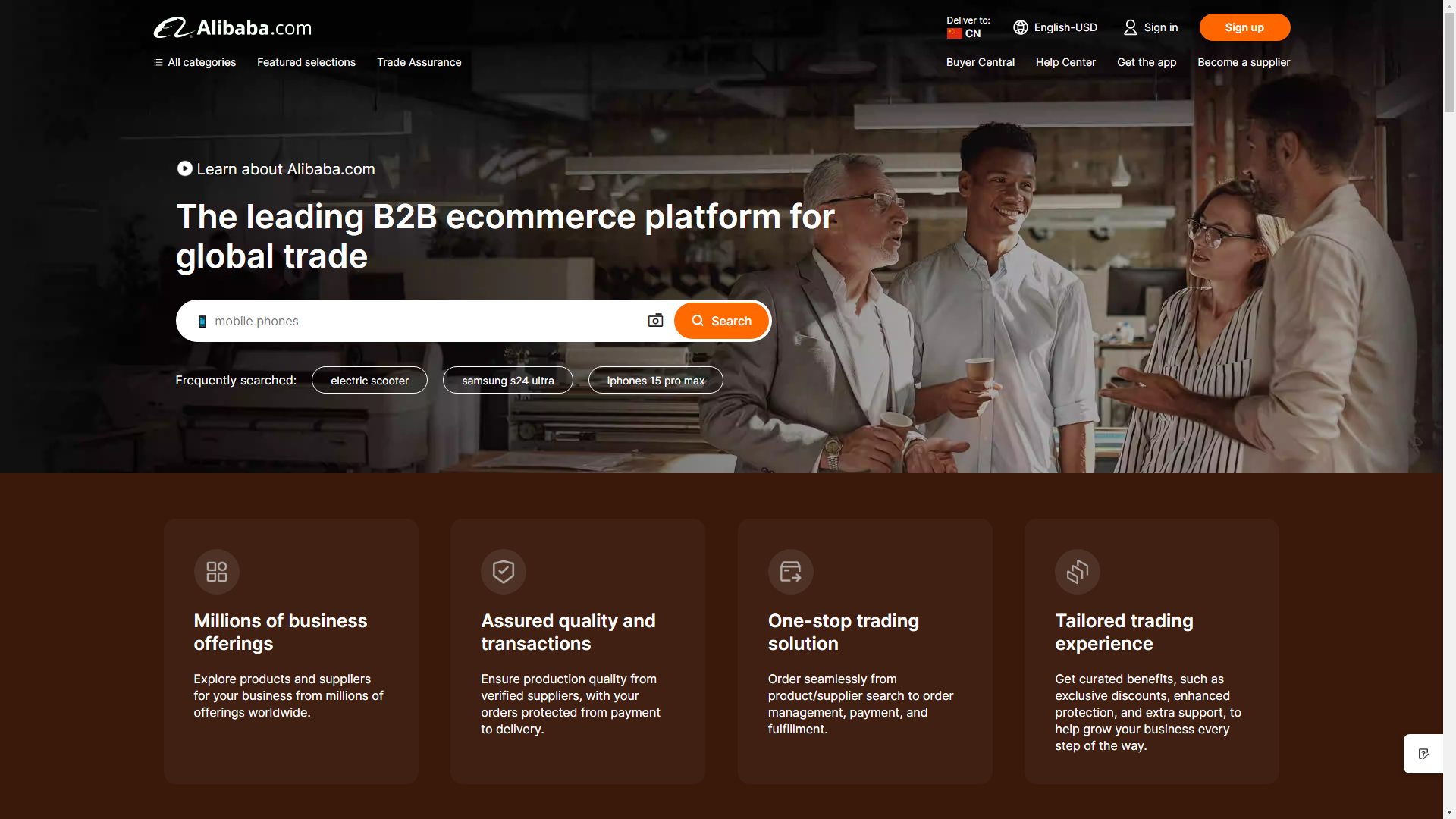Select the electric scooter search suggestion
Image resolution: width=1456 pixels, height=819 pixels.
[369, 381]
